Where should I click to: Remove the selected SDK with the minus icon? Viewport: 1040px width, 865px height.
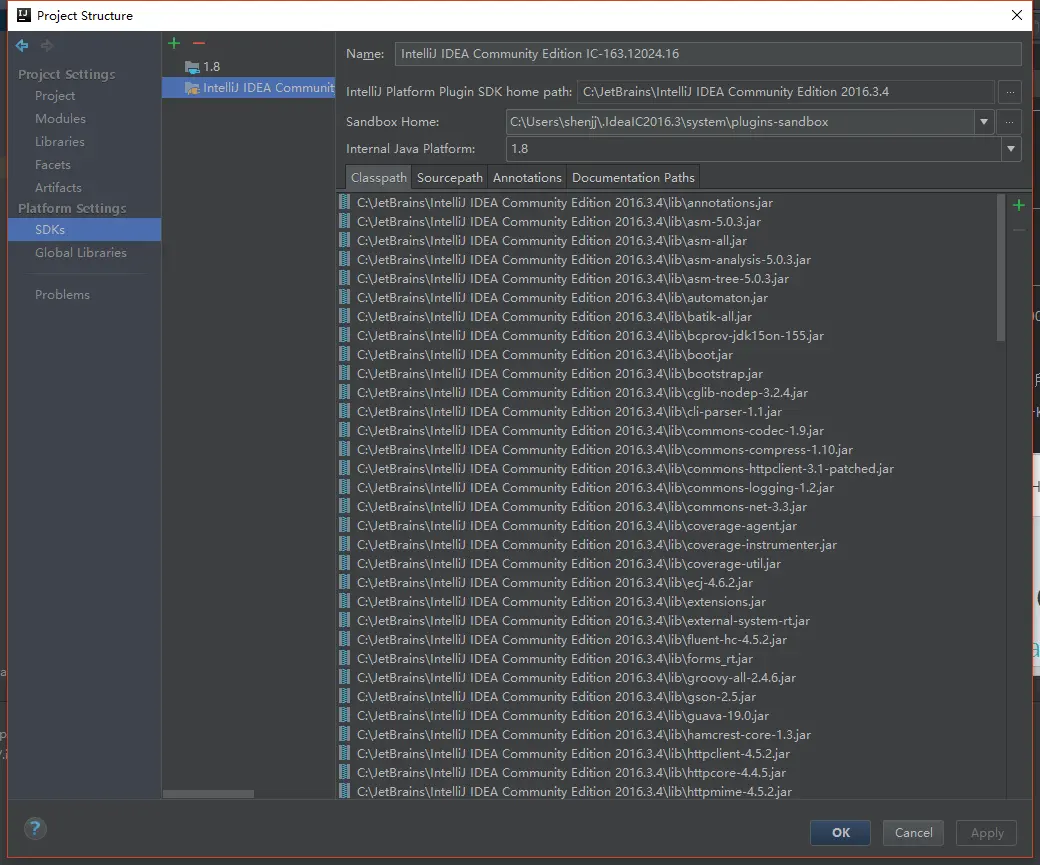coord(199,43)
